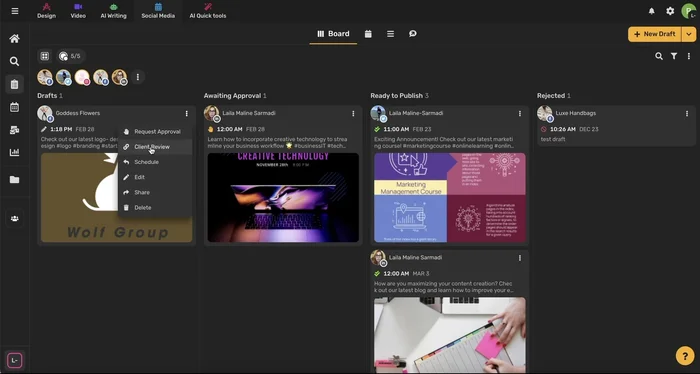Click the Goddess Flowers account name
The height and width of the screenshot is (374, 700).
(x=78, y=113)
